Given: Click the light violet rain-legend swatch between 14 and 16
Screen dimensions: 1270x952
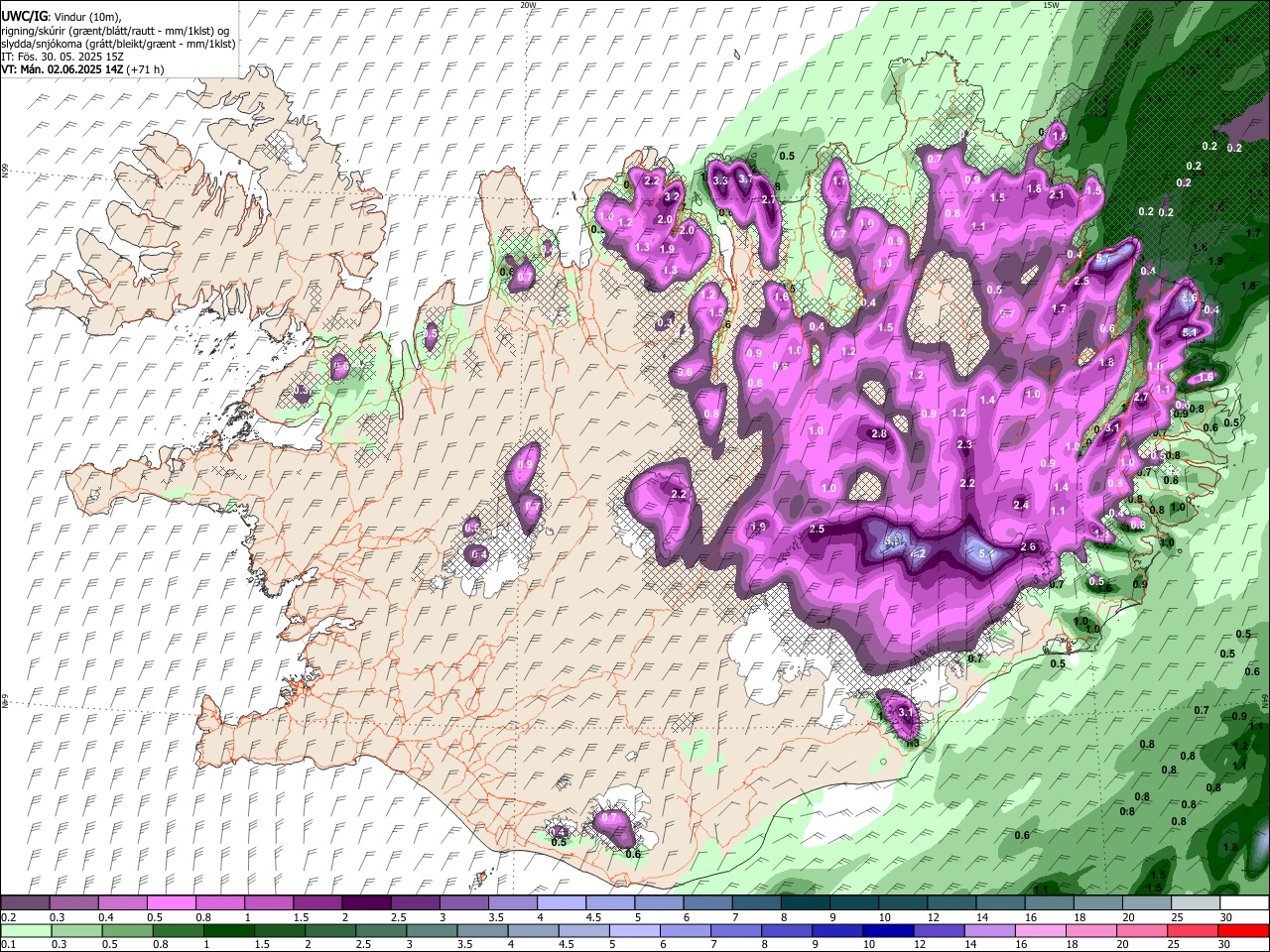Looking at the screenshot, I should click(x=992, y=931).
